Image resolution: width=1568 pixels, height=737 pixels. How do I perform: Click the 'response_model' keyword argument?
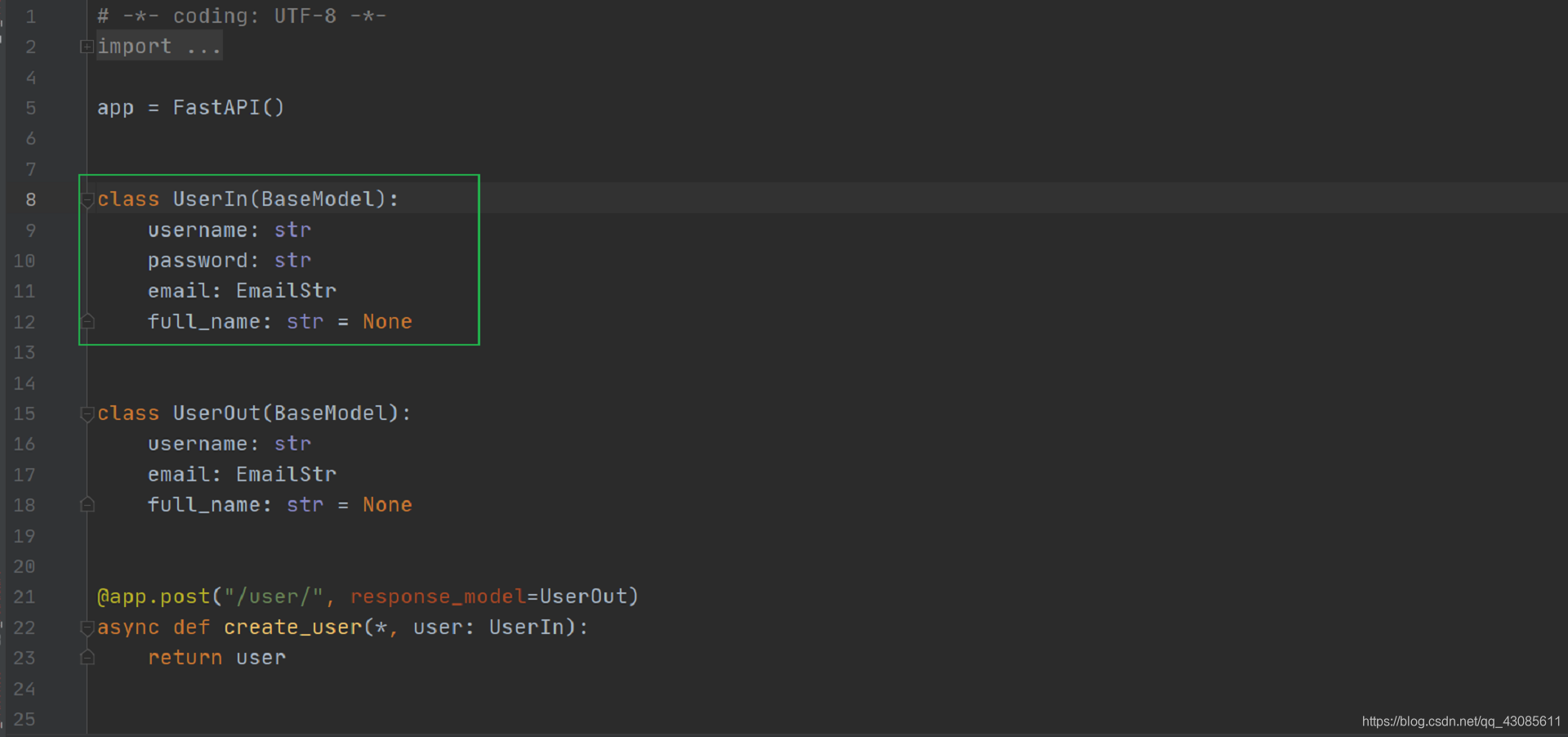click(x=438, y=596)
